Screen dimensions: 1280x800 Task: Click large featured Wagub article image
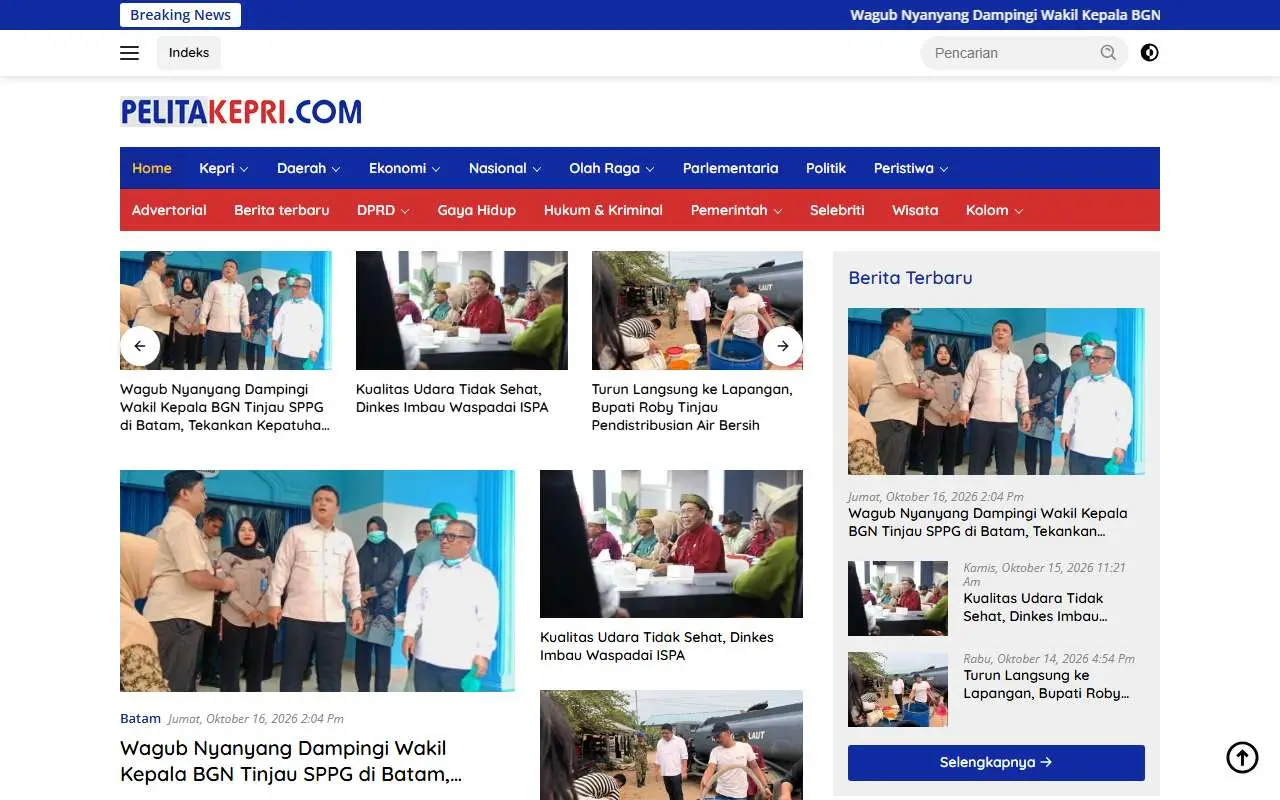[x=317, y=581]
